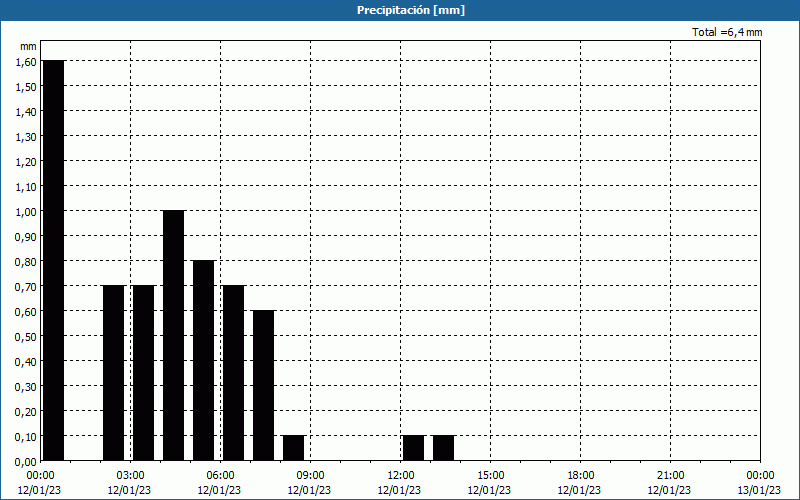The width and height of the screenshot is (800, 500).
Task: Select the 0,60 mm precipitation bar
Action: click(264, 385)
